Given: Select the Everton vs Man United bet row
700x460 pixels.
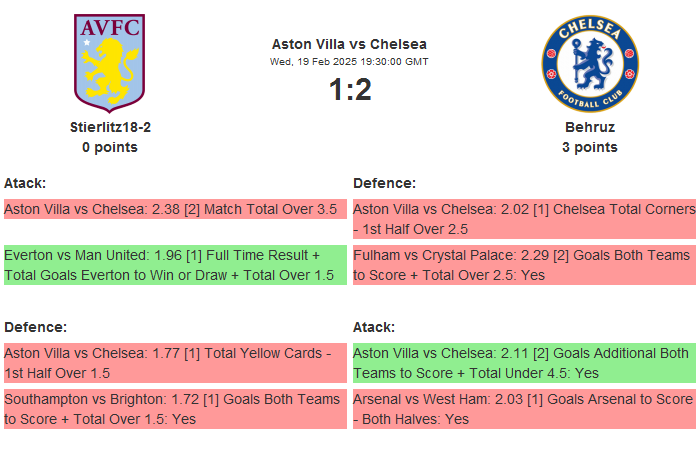Looking at the screenshot, I should pos(175,265).
